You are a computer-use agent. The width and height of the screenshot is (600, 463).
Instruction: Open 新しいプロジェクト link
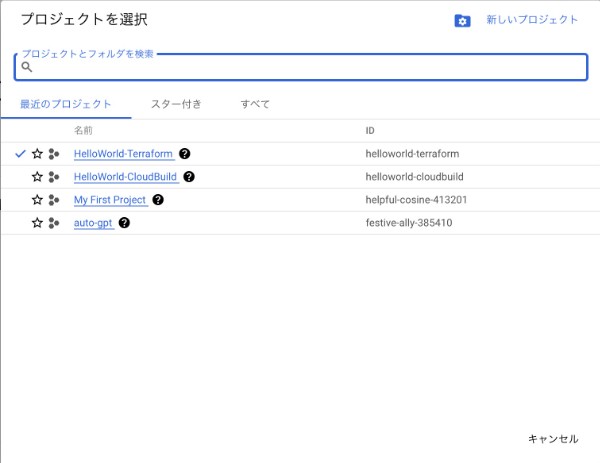[x=532, y=20]
